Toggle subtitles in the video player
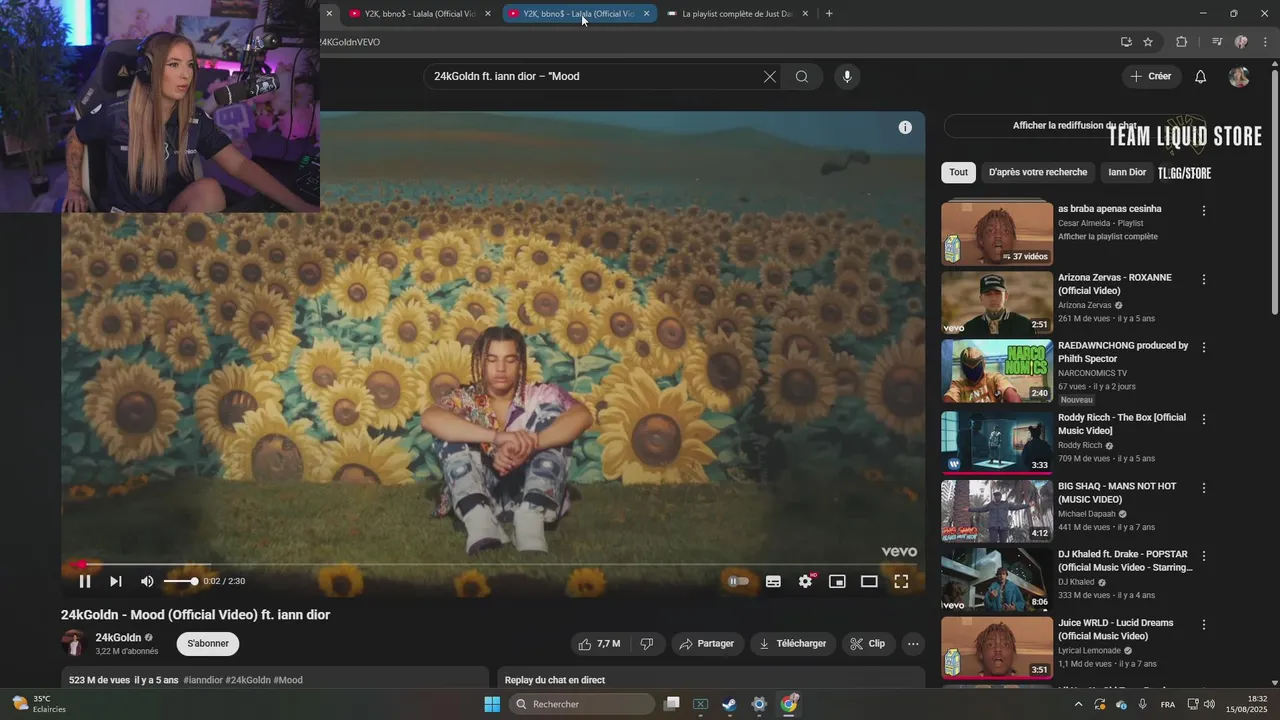The height and width of the screenshot is (720, 1280). [773, 581]
